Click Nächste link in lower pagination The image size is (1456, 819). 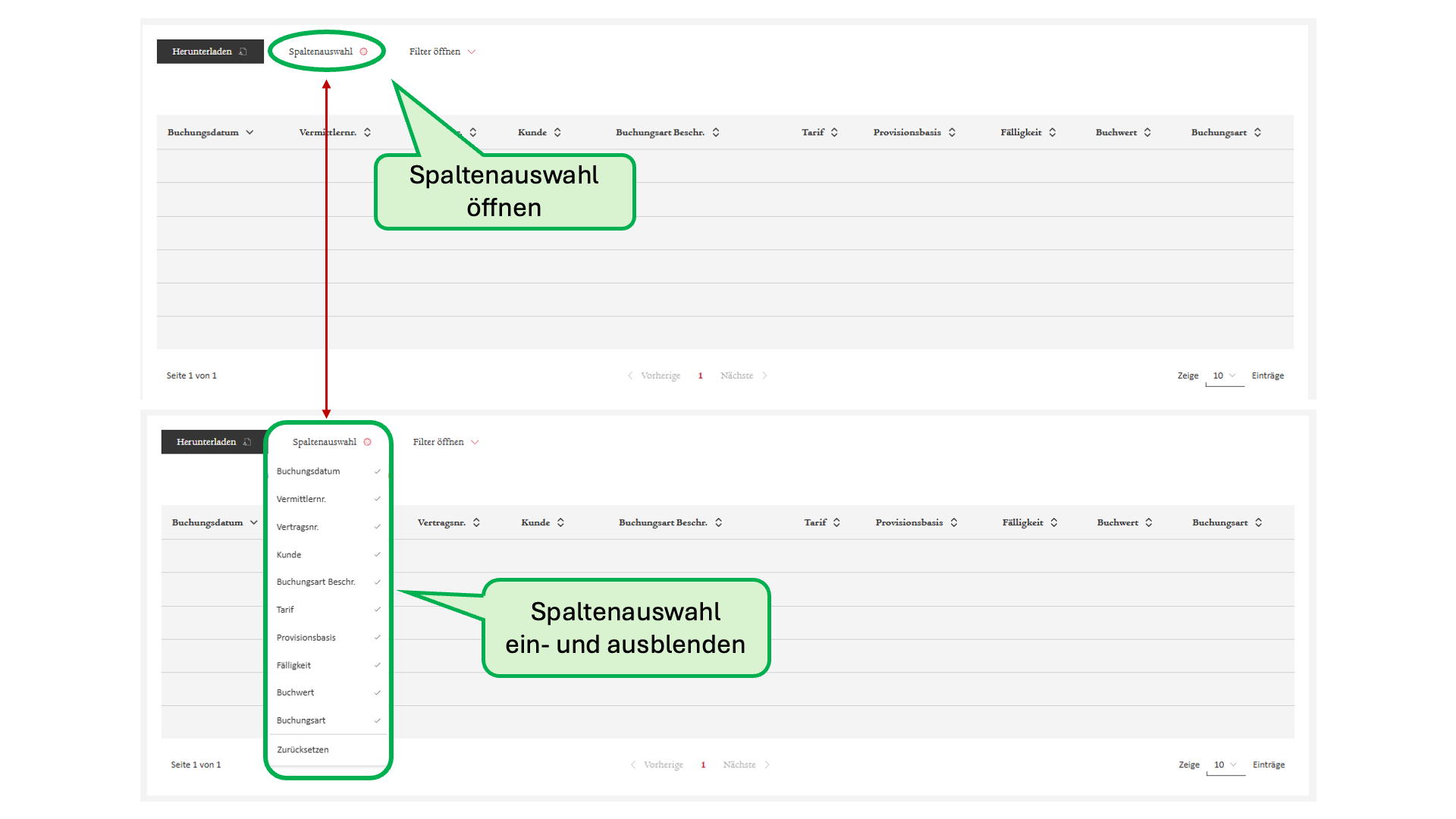[x=747, y=765]
